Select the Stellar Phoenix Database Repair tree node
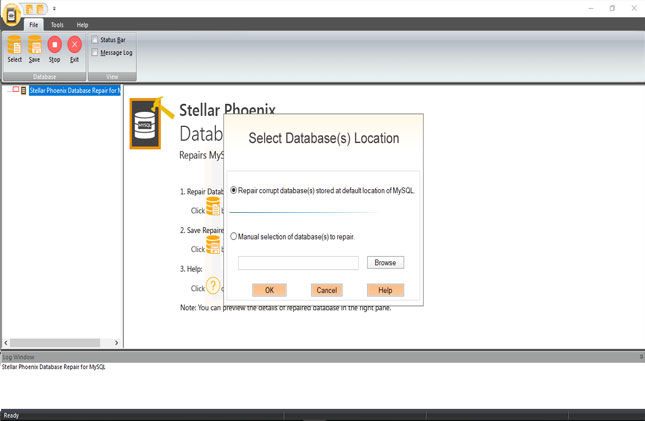The width and height of the screenshot is (645, 421). [x=75, y=91]
